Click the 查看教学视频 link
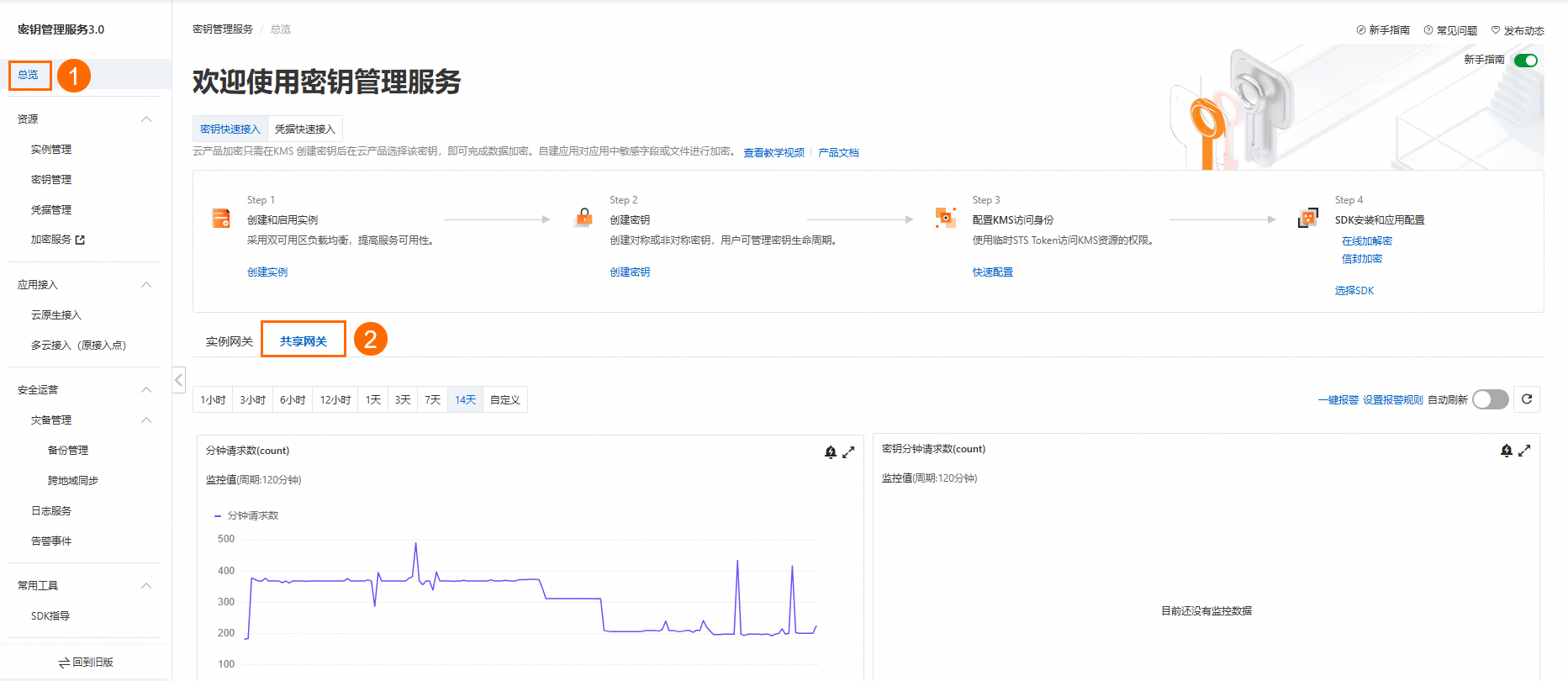 (x=773, y=153)
